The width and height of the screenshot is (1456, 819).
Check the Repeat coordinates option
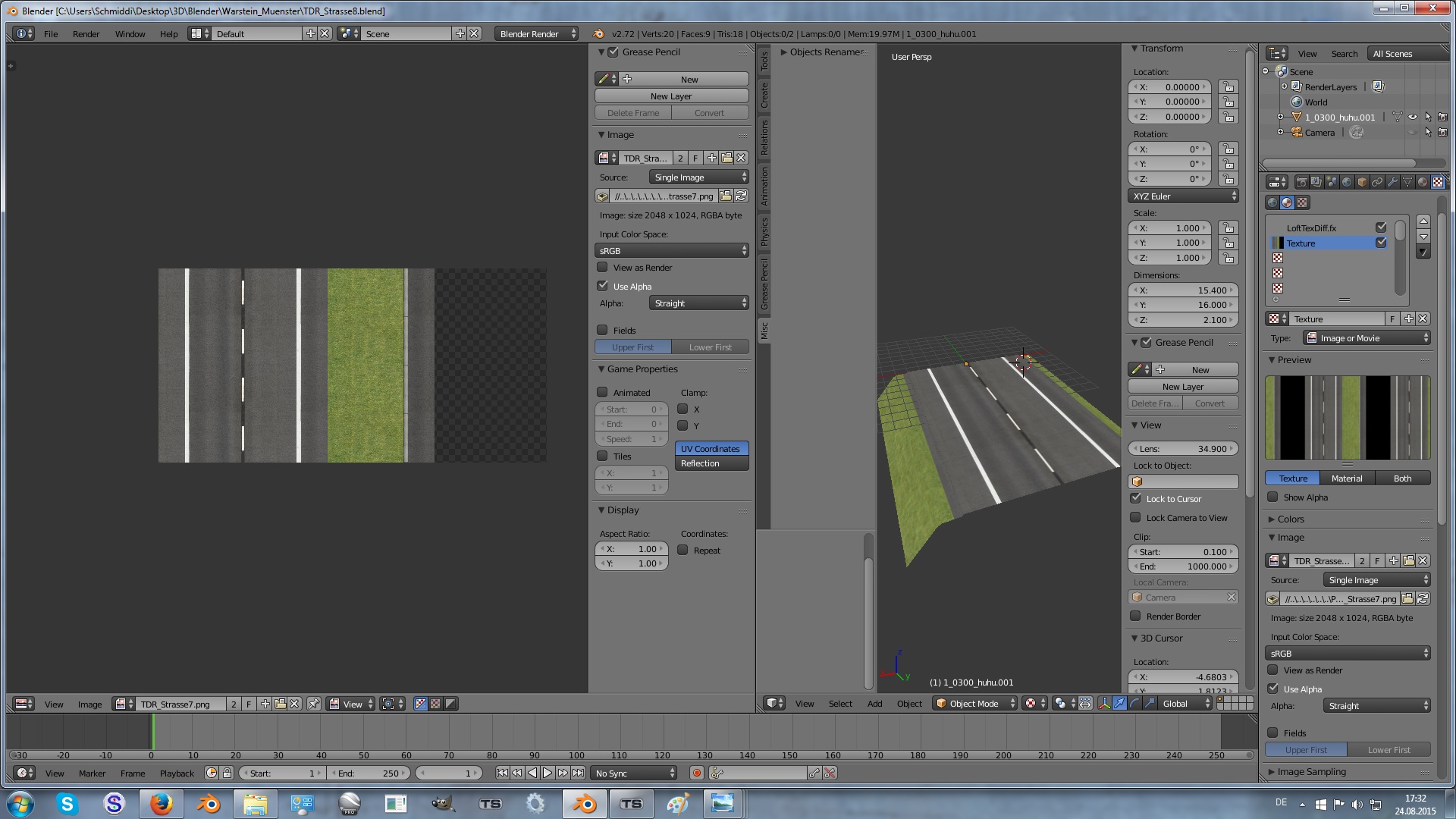click(x=682, y=551)
